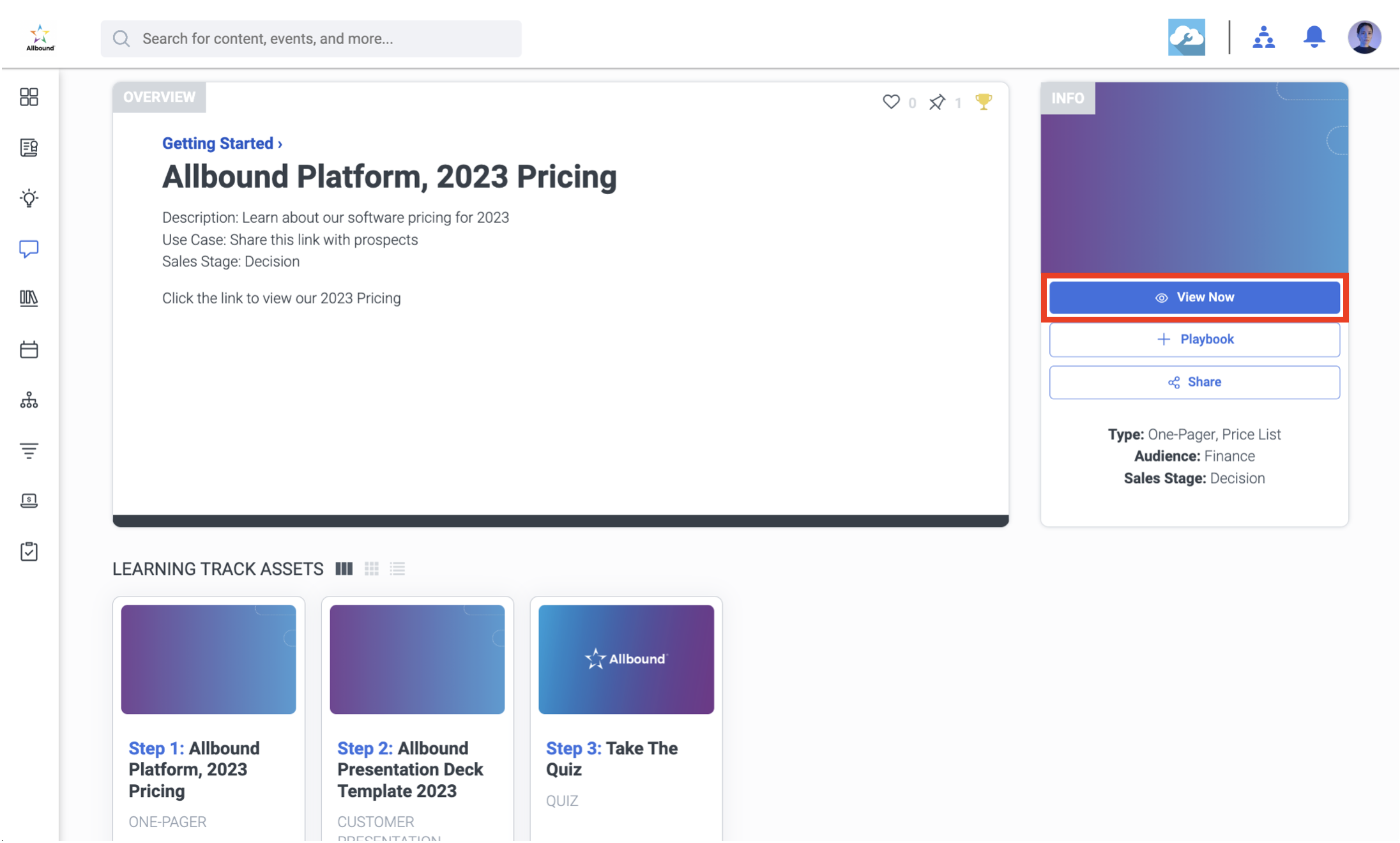
Task: Open Step 2: Allbound Presentation Deck Template title
Action: (x=410, y=770)
